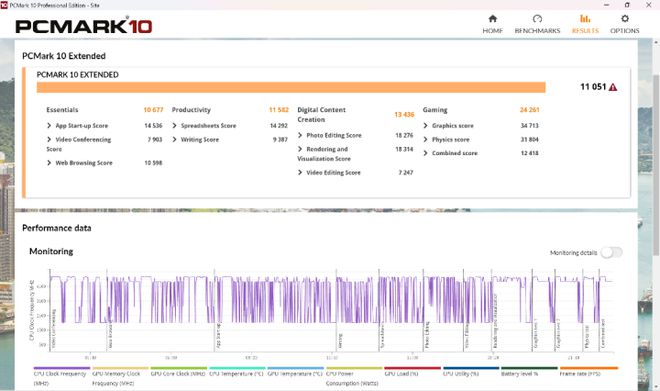Minimize the PCMark 10 window

(607, 5)
